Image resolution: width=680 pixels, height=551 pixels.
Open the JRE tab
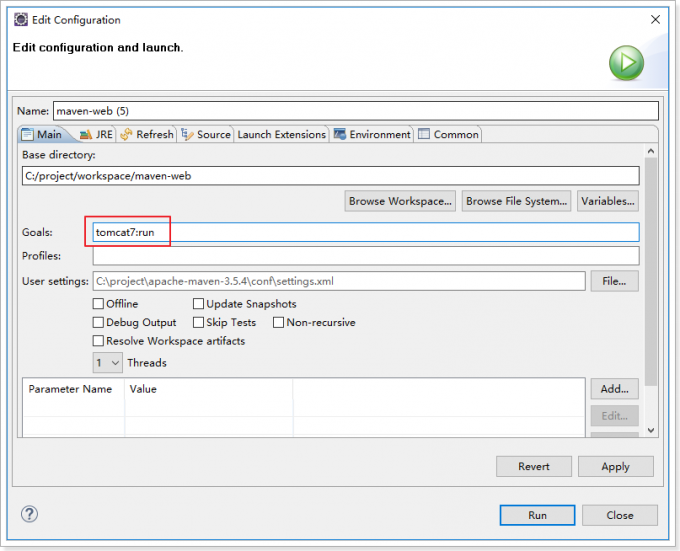tap(96, 134)
